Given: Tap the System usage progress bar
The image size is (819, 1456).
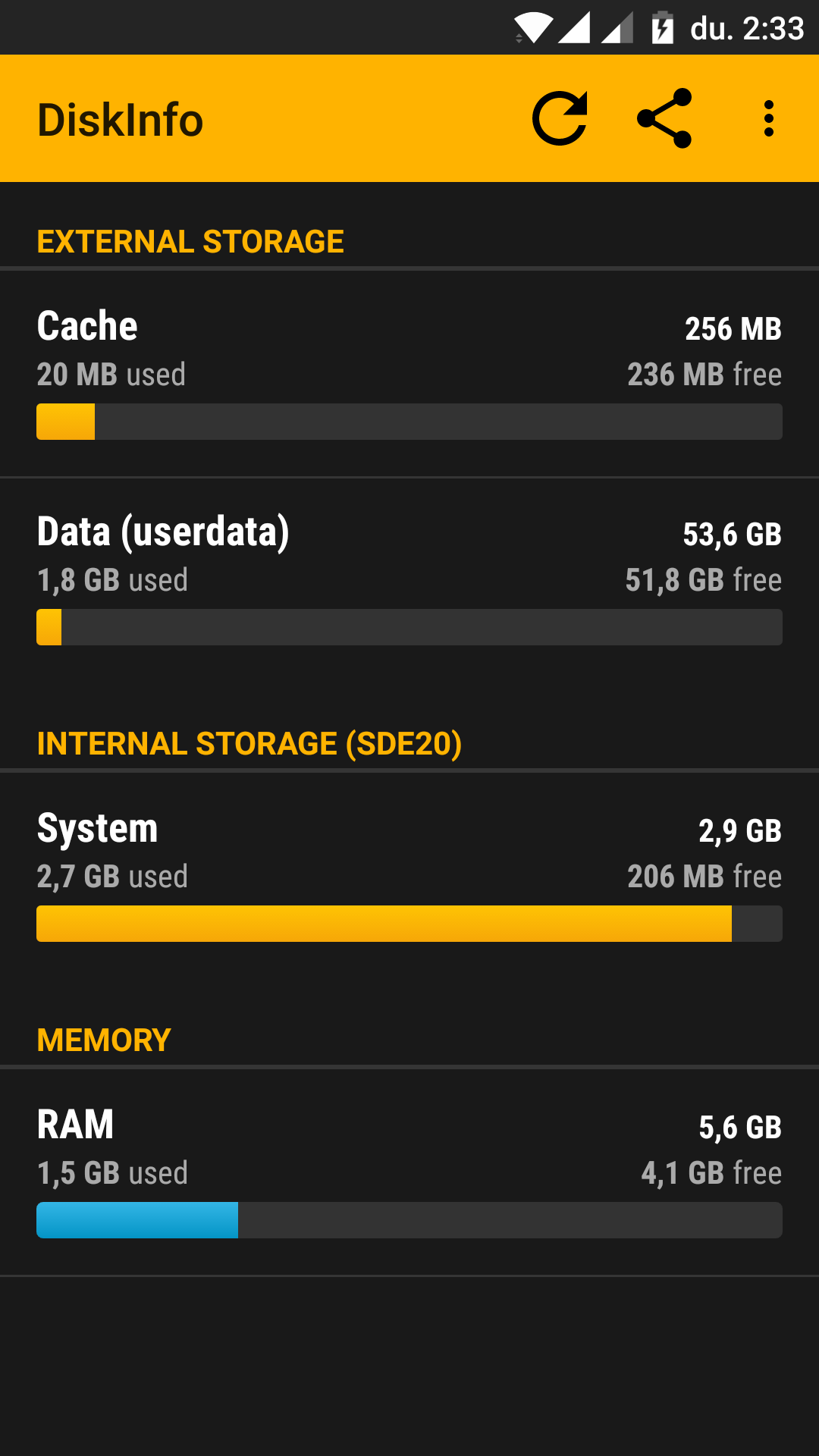Looking at the screenshot, I should pyautogui.click(x=409, y=924).
